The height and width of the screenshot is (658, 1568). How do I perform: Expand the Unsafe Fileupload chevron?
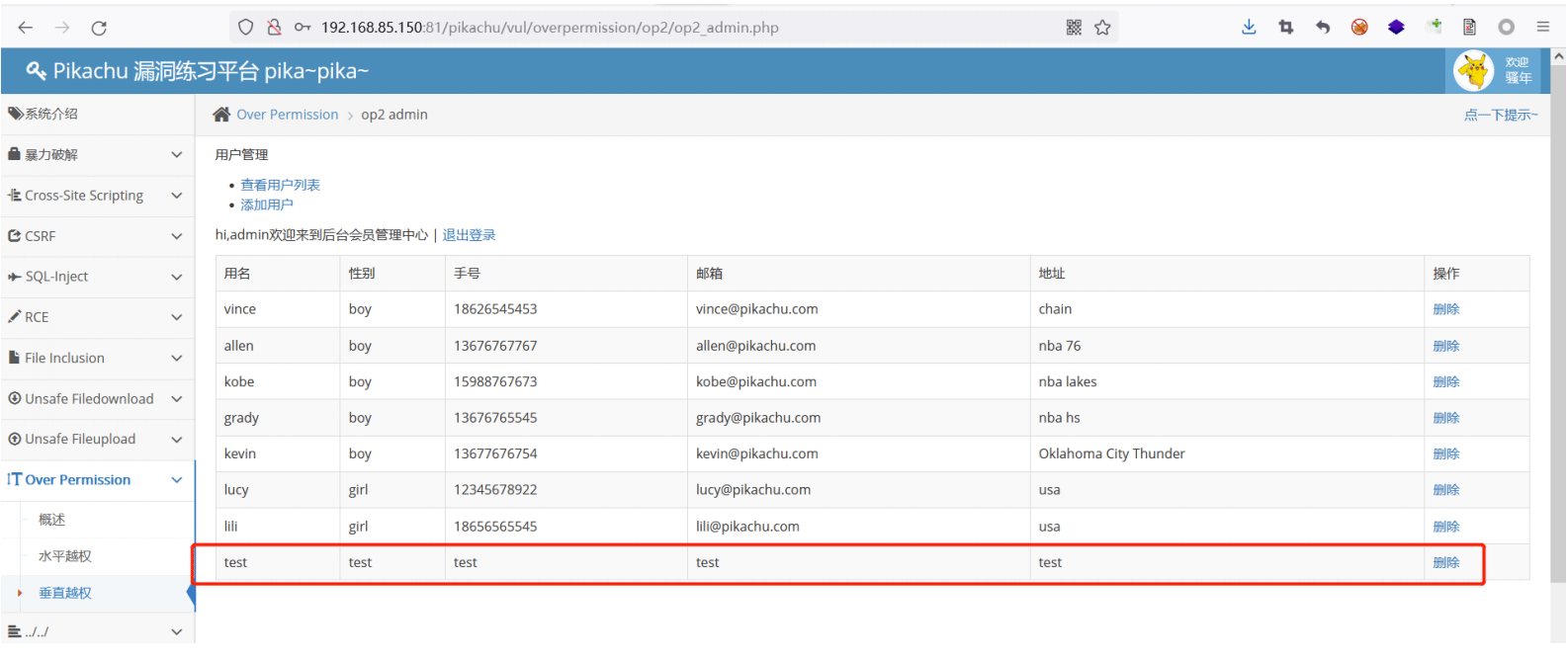[x=176, y=440]
